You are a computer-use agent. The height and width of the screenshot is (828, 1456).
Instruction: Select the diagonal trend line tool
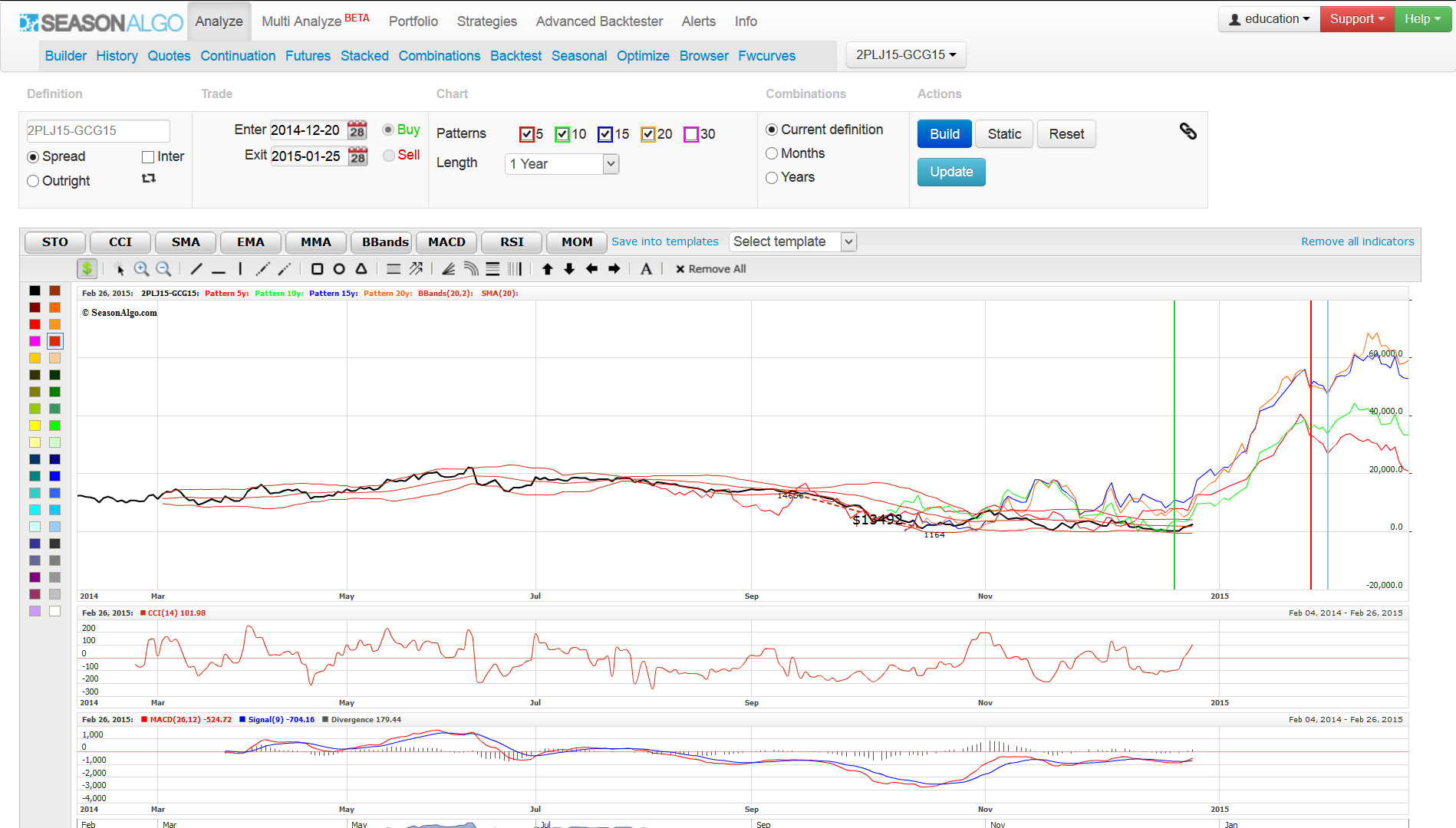[x=196, y=269]
